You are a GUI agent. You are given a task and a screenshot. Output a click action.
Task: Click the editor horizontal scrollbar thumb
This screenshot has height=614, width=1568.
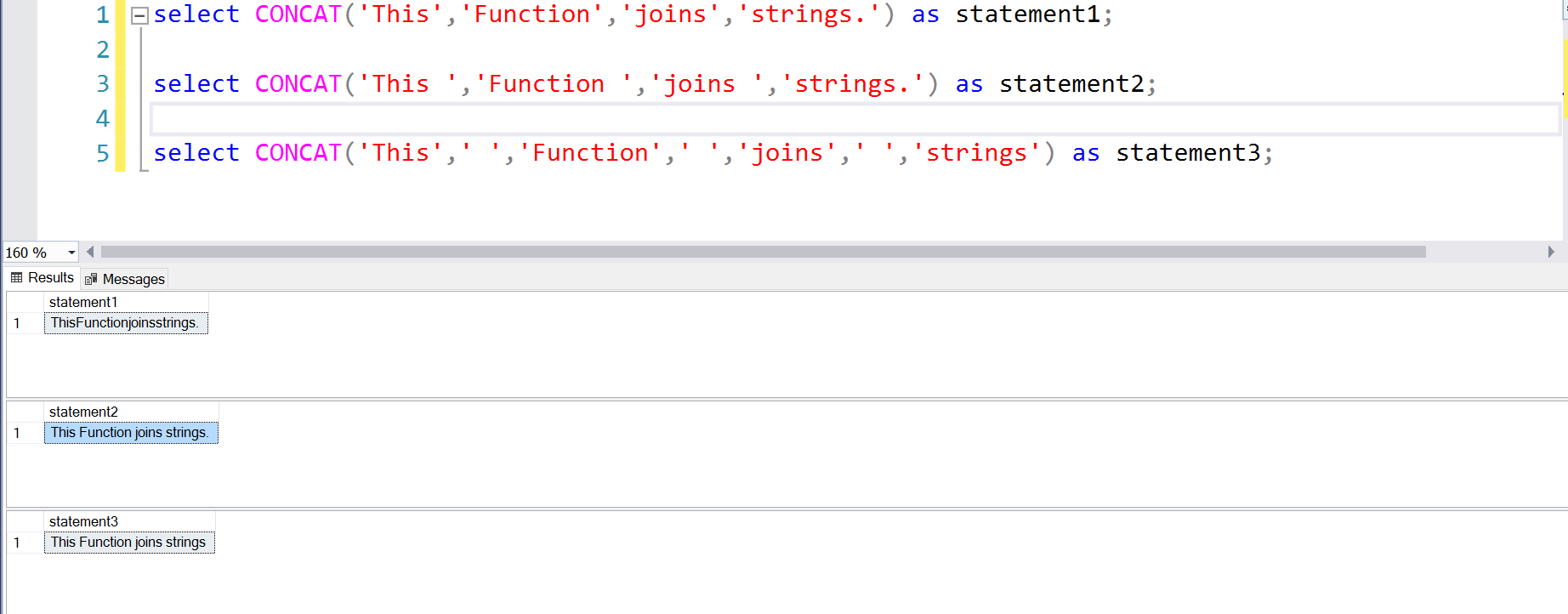pyautogui.click(x=763, y=252)
